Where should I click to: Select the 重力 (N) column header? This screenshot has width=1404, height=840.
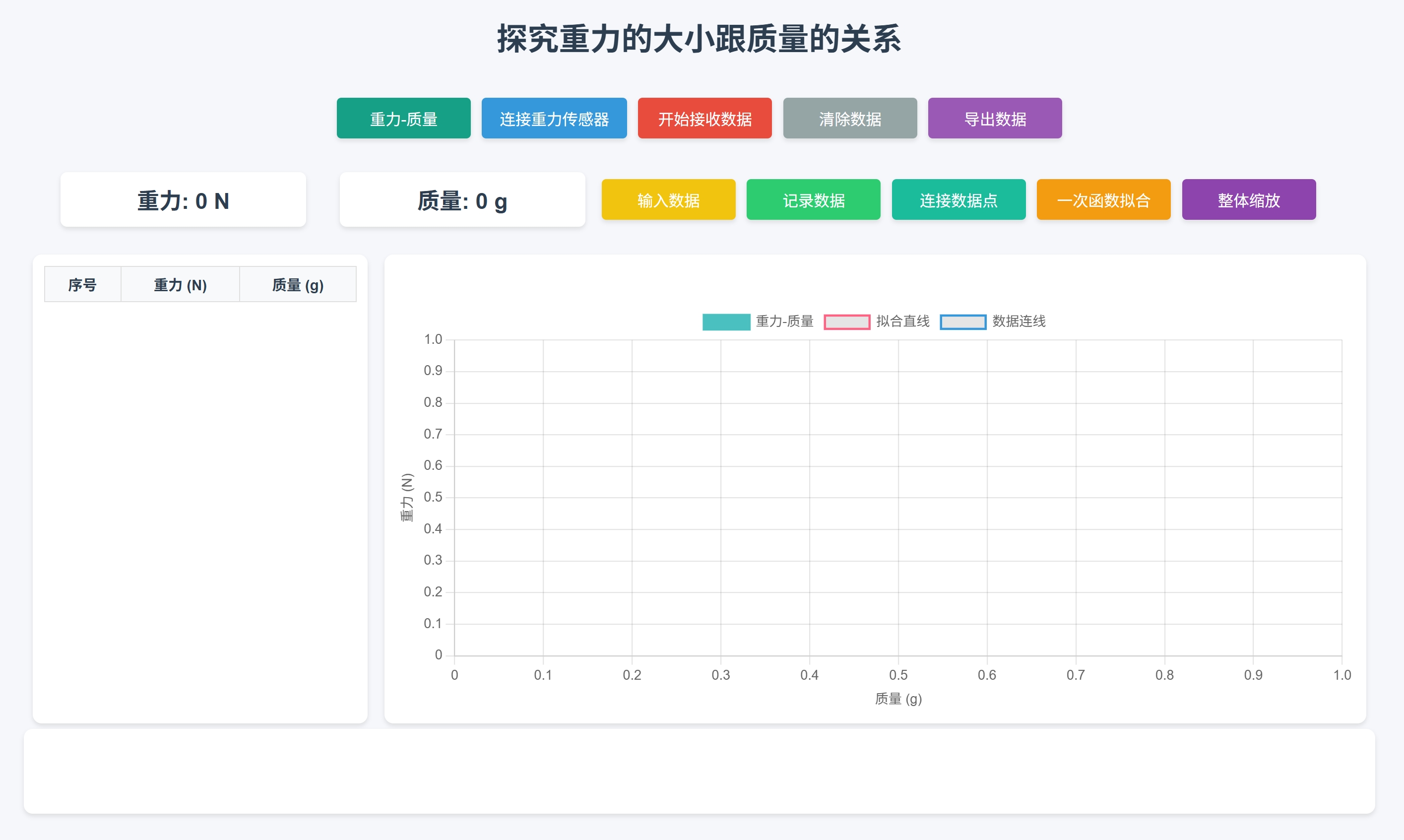point(180,284)
